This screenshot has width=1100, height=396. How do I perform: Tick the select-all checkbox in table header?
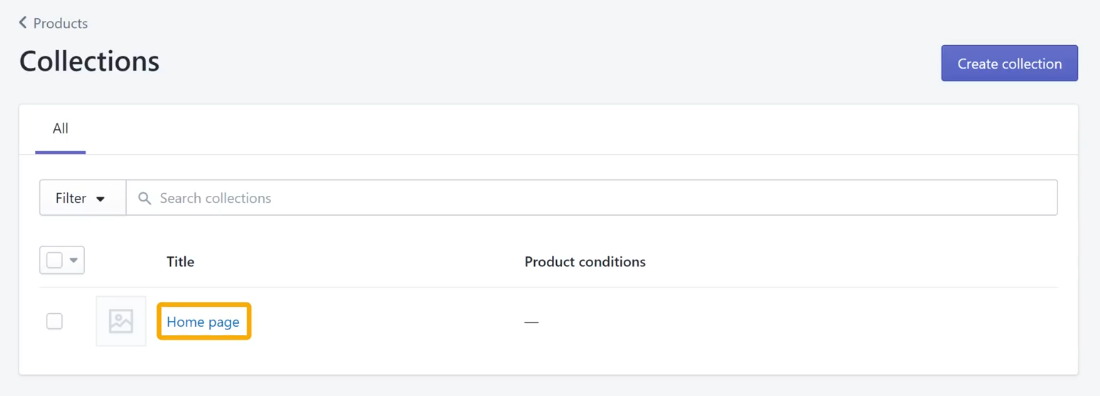(x=55, y=260)
